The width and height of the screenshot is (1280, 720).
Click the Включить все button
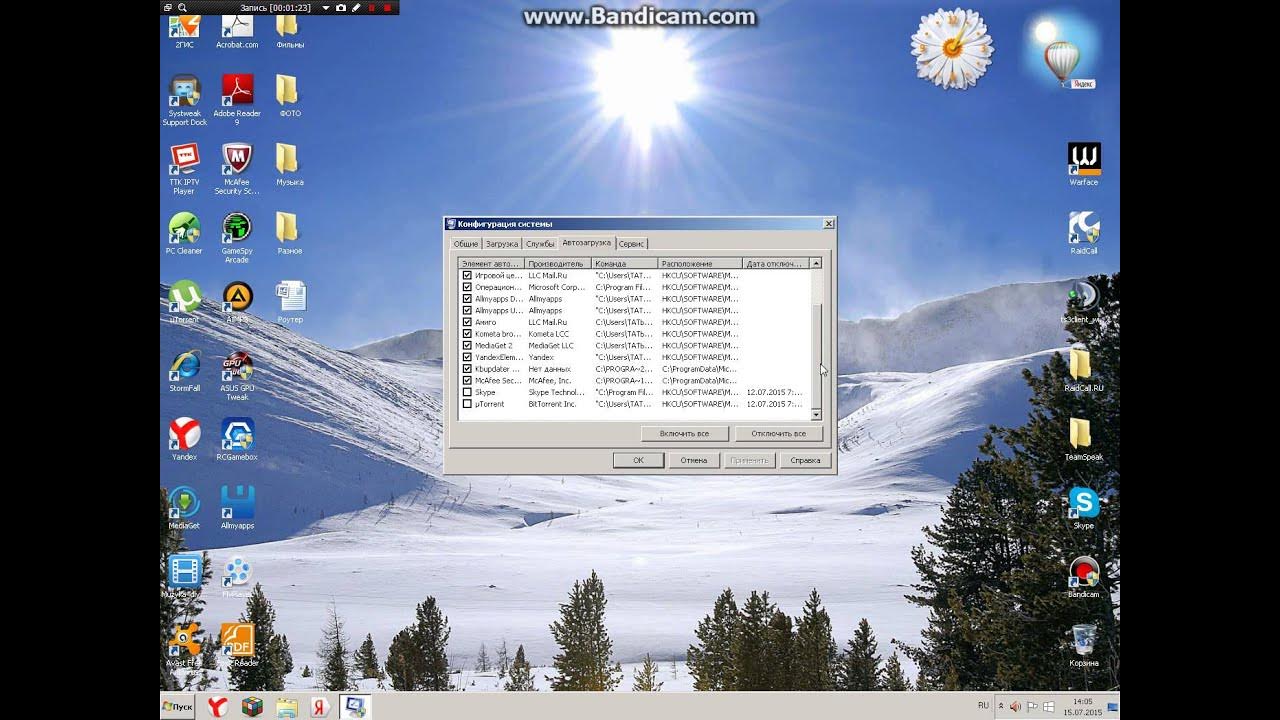tap(684, 434)
